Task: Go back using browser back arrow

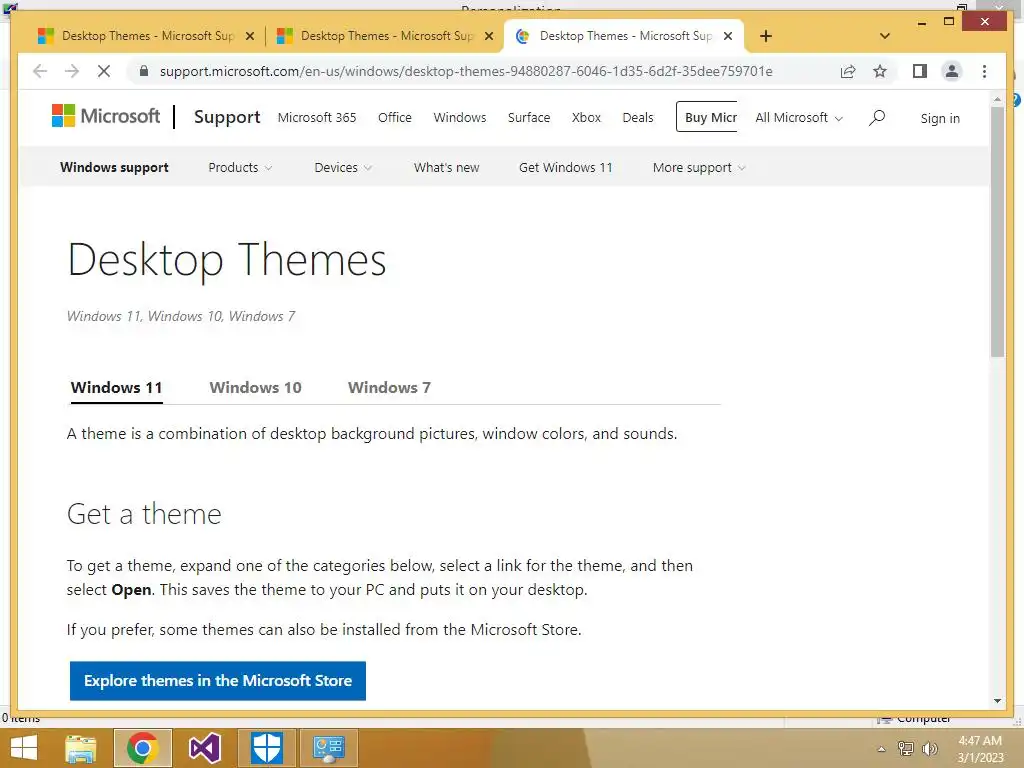Action: pos(40,71)
